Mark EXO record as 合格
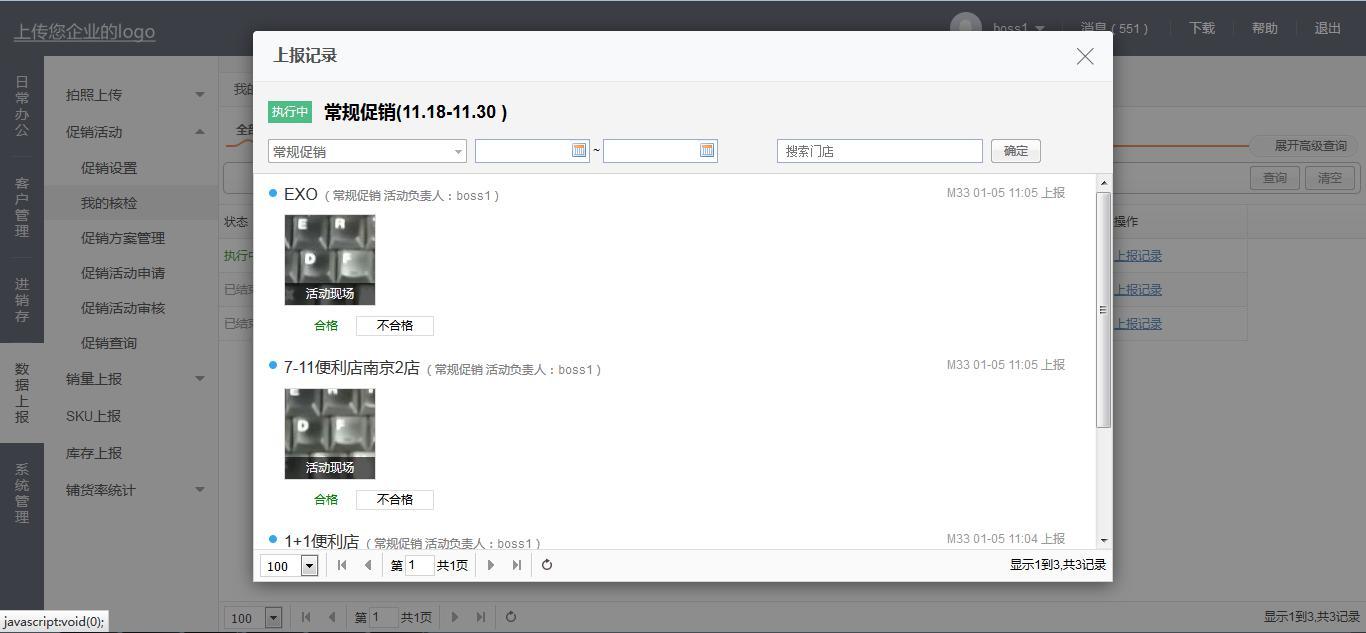Image resolution: width=1366 pixels, height=633 pixels. coord(326,326)
